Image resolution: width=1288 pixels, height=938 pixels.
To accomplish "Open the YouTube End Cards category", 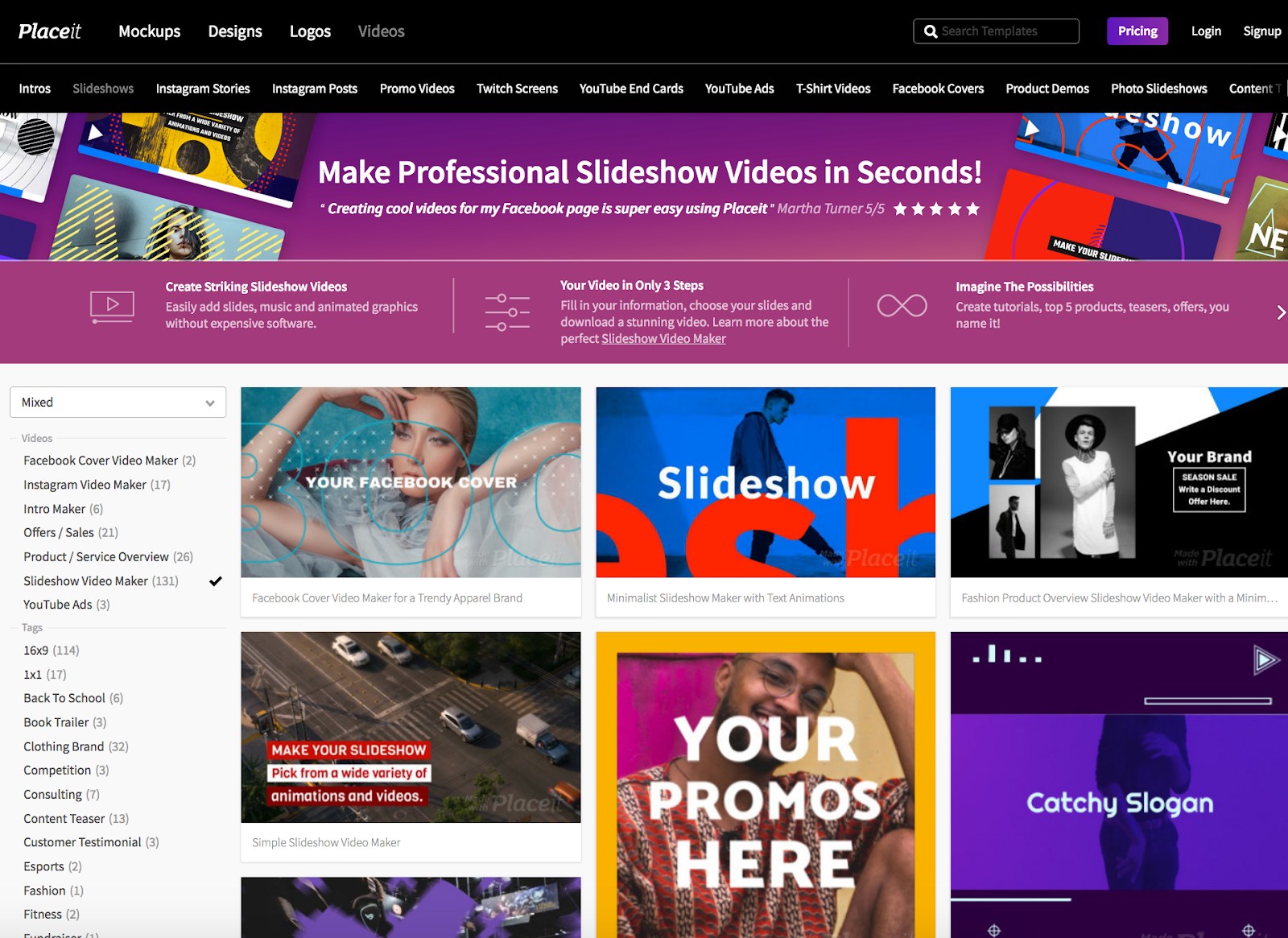I will [x=631, y=89].
